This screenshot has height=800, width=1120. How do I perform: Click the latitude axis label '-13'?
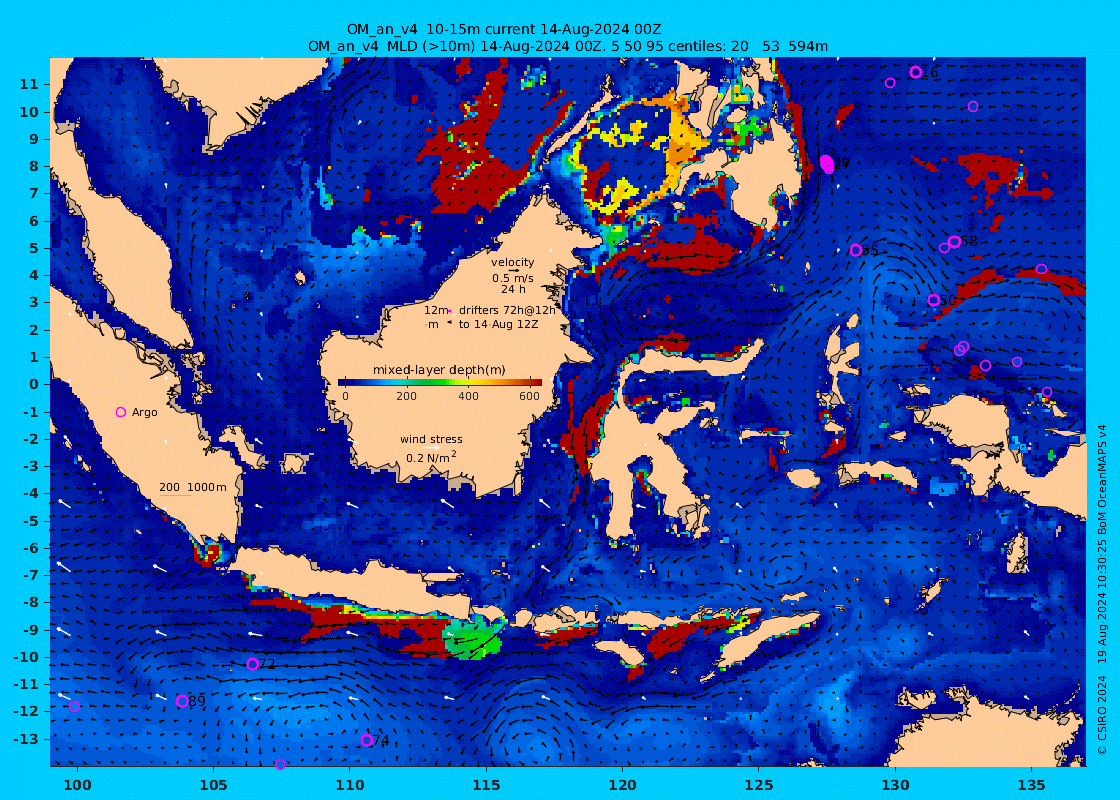[x=26, y=739]
